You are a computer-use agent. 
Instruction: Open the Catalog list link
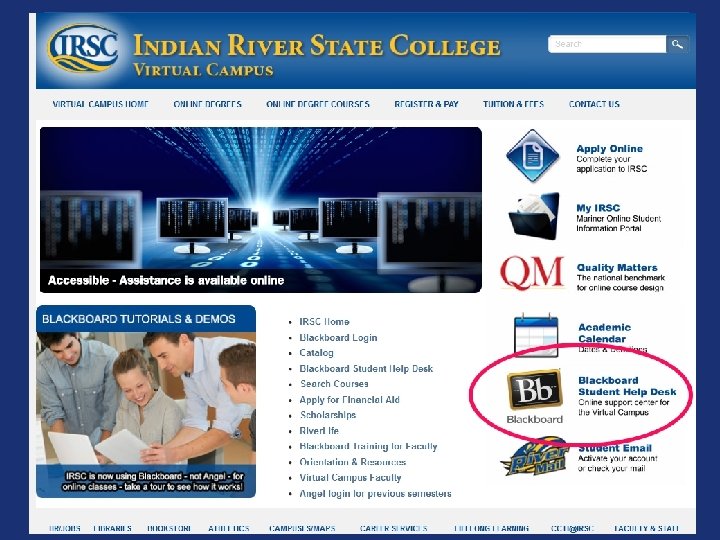pyautogui.click(x=316, y=353)
